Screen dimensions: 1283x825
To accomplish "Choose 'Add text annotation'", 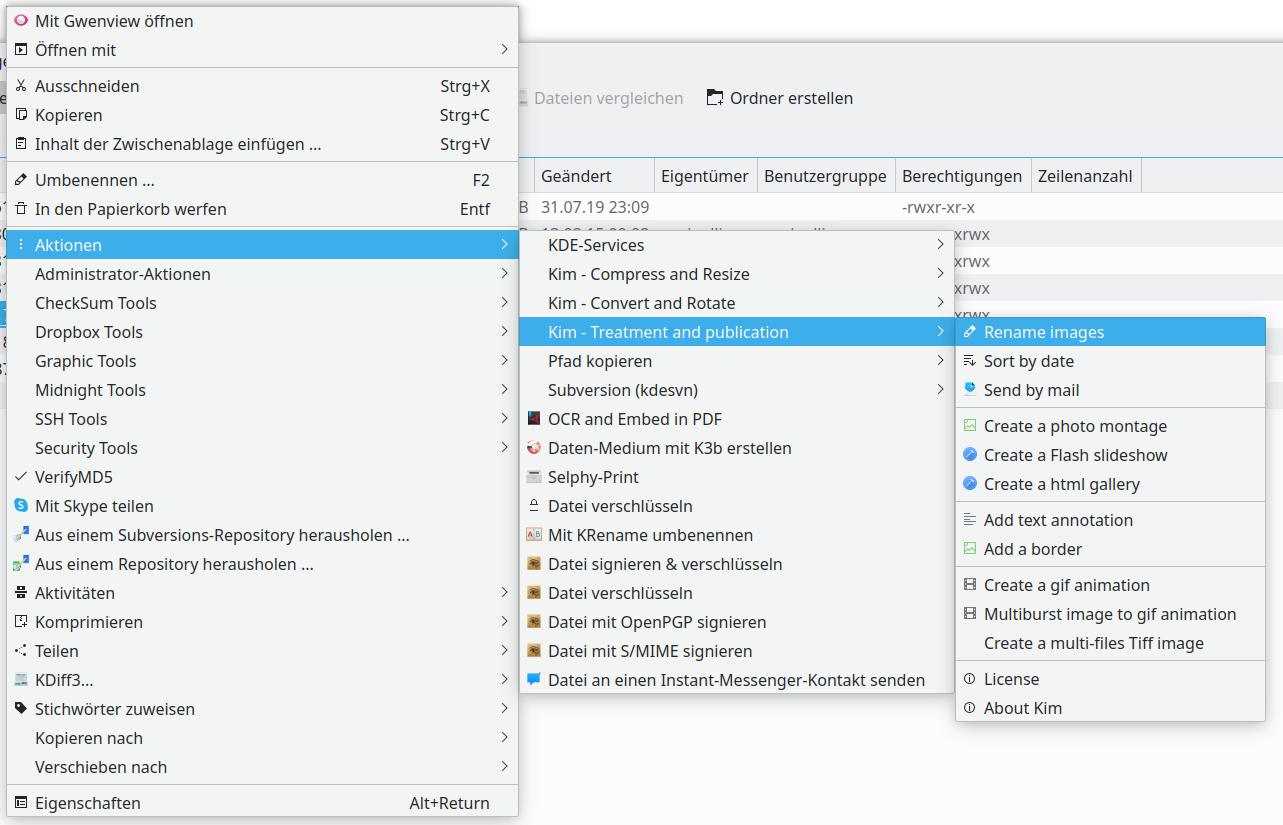I will pyautogui.click(x=1110, y=520).
